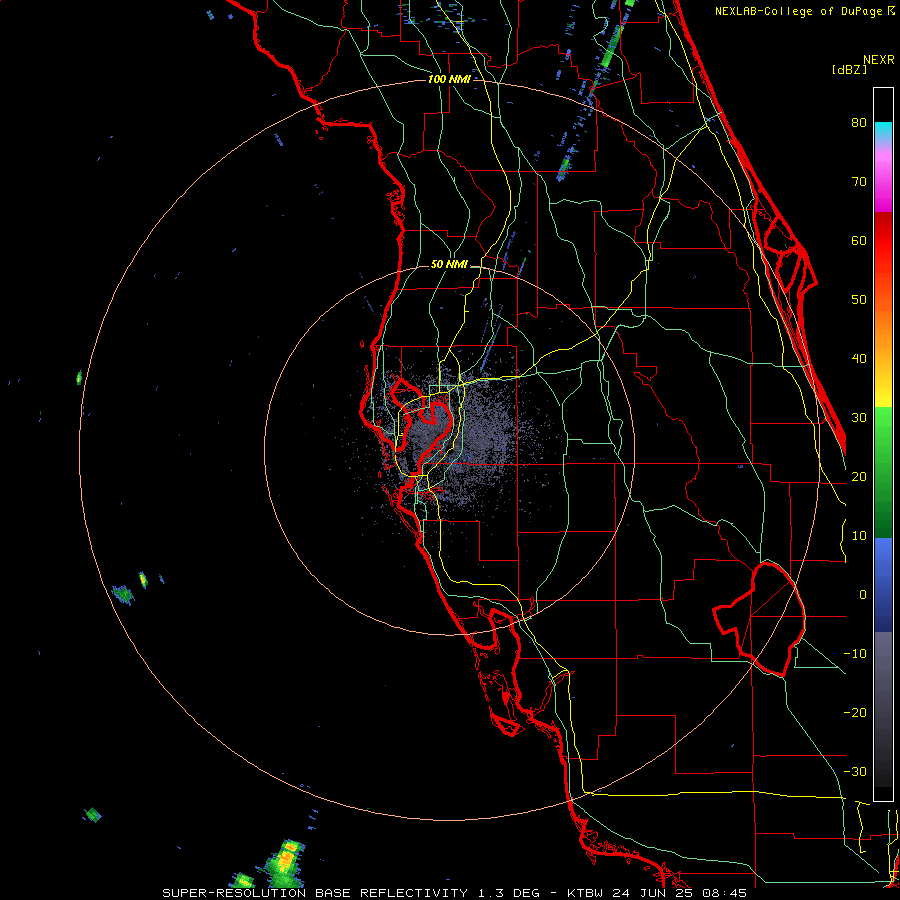Screen dimensions: 900x900
Task: Pick the green segment of the color bar
Action: coord(883,472)
